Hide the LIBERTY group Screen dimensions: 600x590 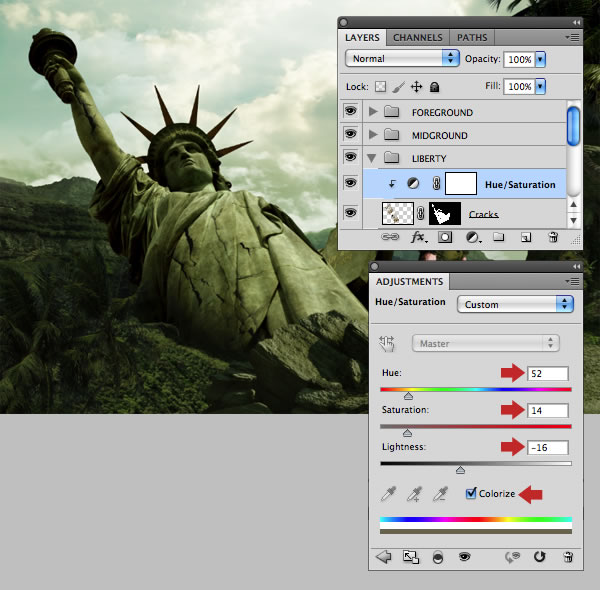350,157
